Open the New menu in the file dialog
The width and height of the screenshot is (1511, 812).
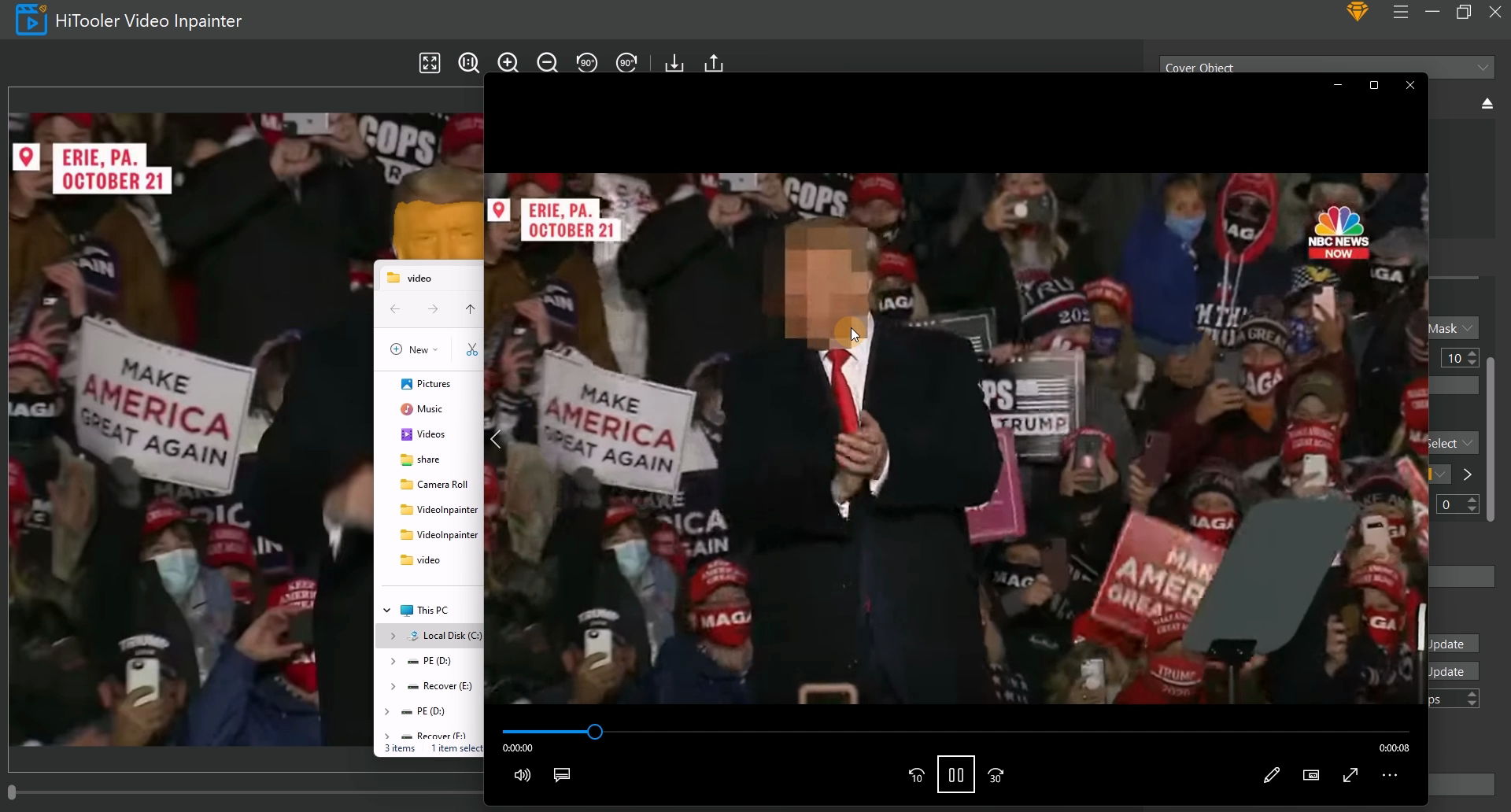click(413, 349)
